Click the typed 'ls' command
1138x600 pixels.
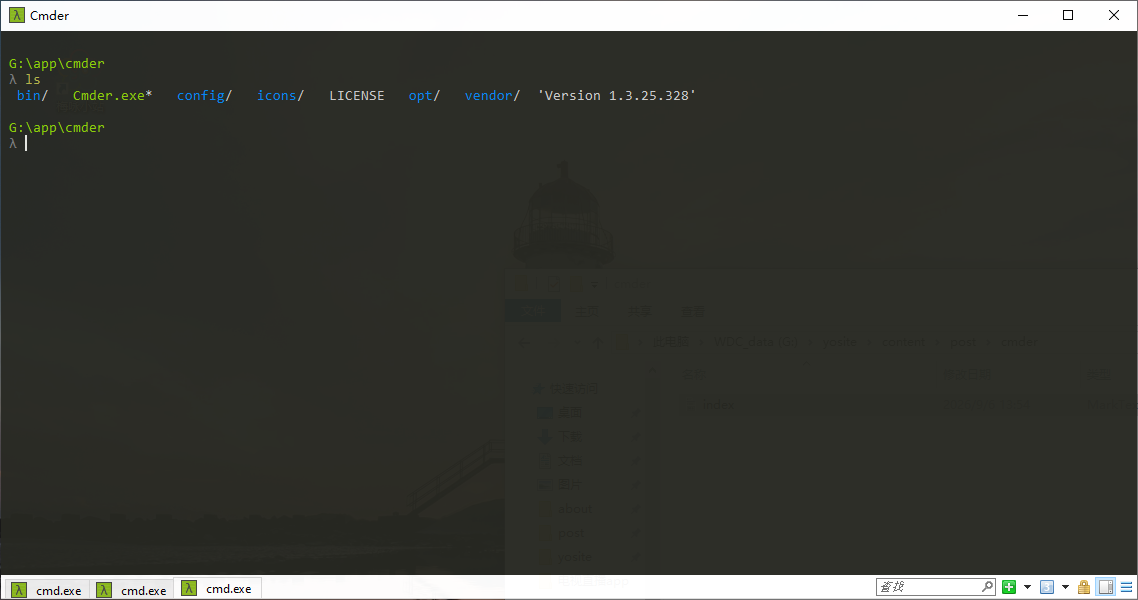click(x=33, y=80)
